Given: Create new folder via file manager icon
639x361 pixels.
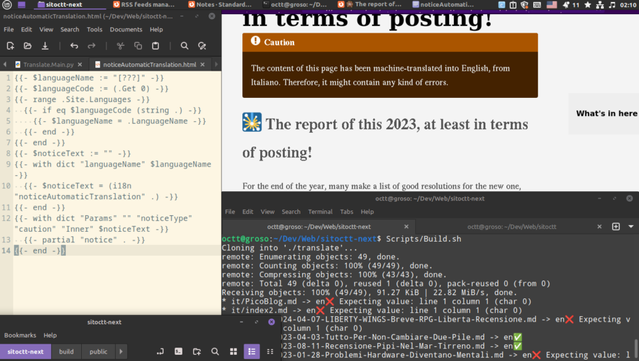Looking at the screenshot, I should [197, 351].
